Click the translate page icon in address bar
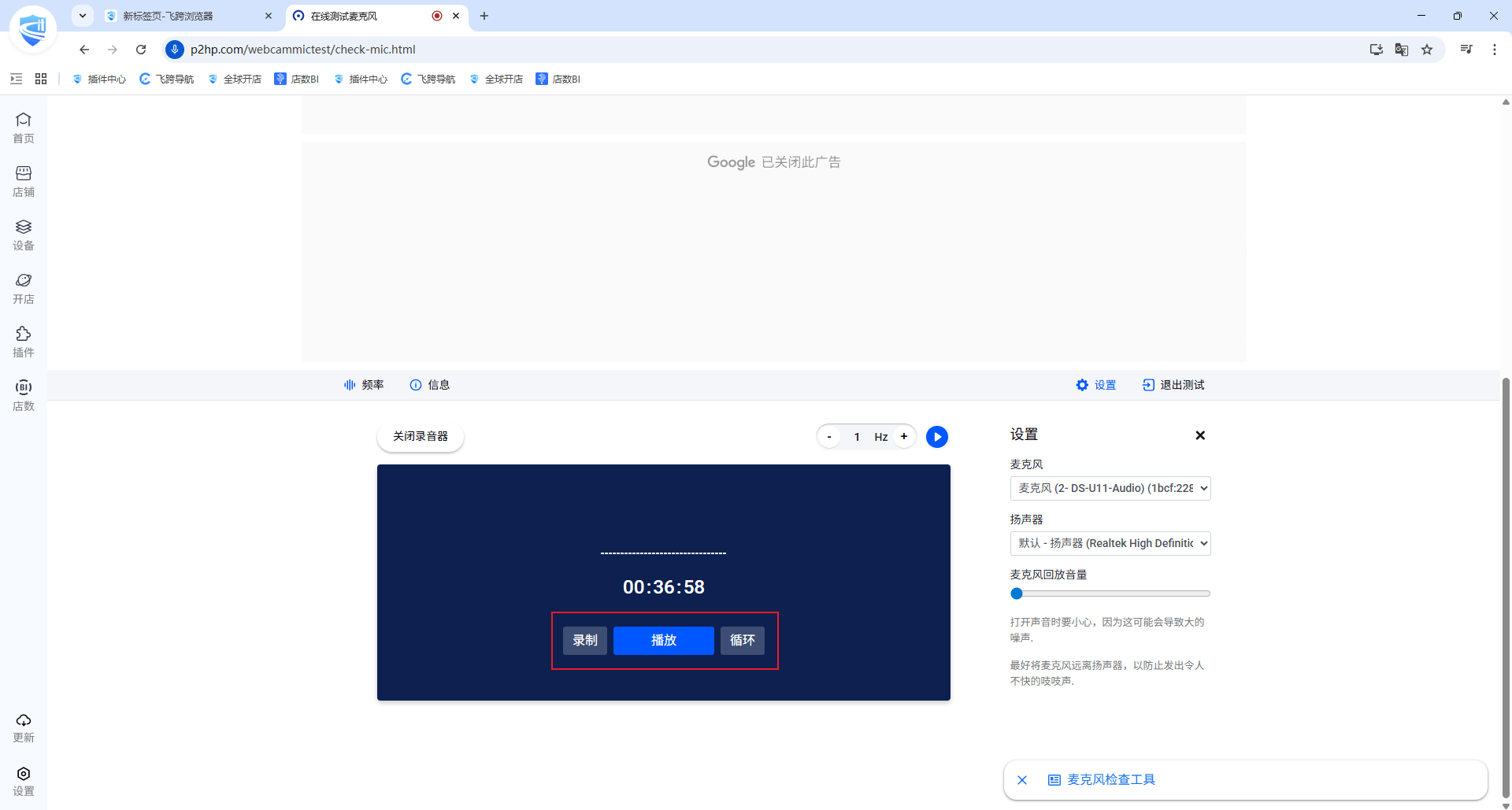 click(x=1402, y=50)
